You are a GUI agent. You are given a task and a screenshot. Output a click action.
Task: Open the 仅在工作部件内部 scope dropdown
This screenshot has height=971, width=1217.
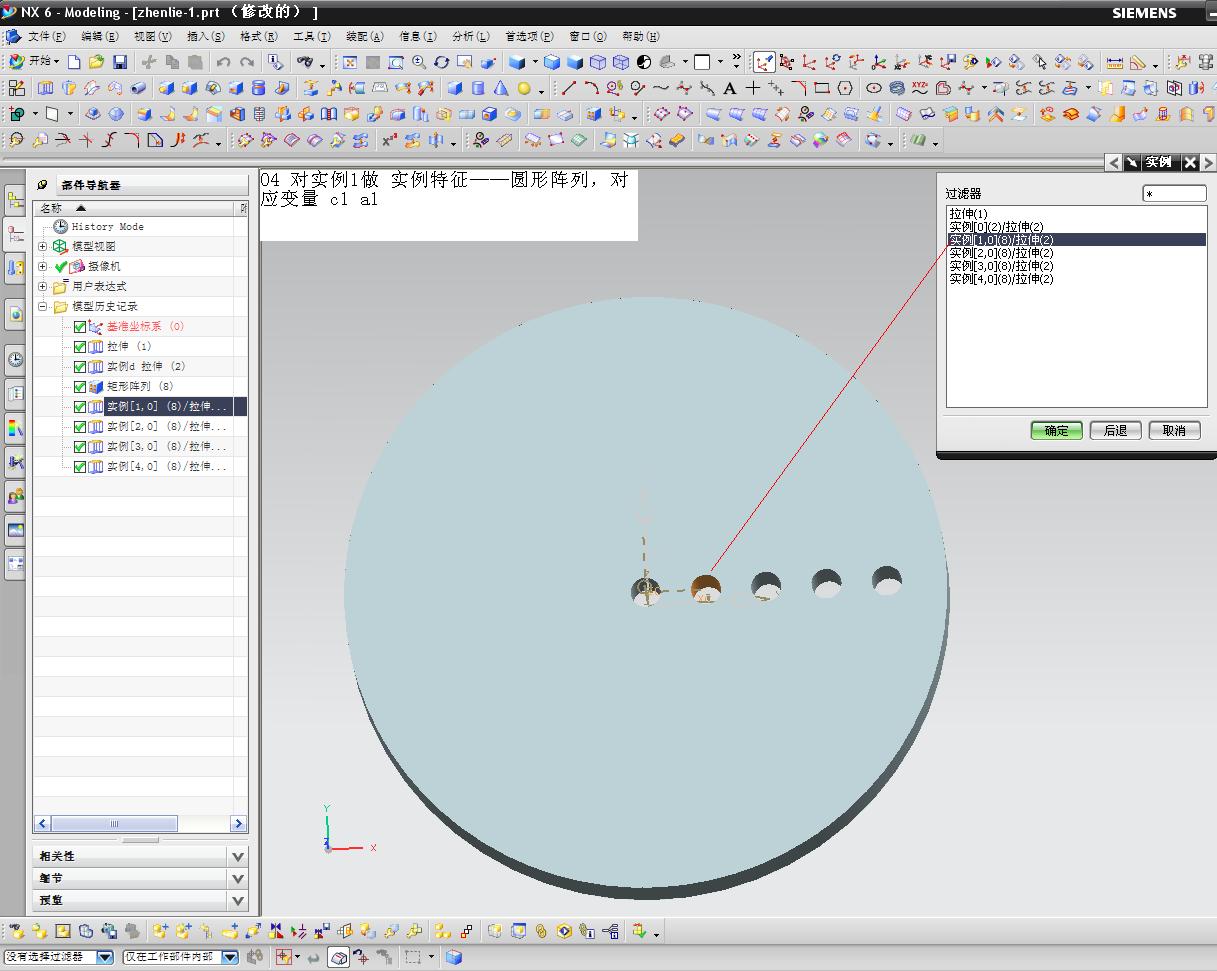[x=230, y=957]
